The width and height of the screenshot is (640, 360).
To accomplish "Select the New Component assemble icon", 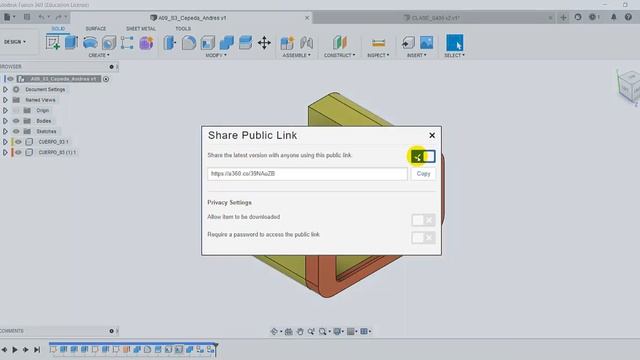I will tap(287, 42).
